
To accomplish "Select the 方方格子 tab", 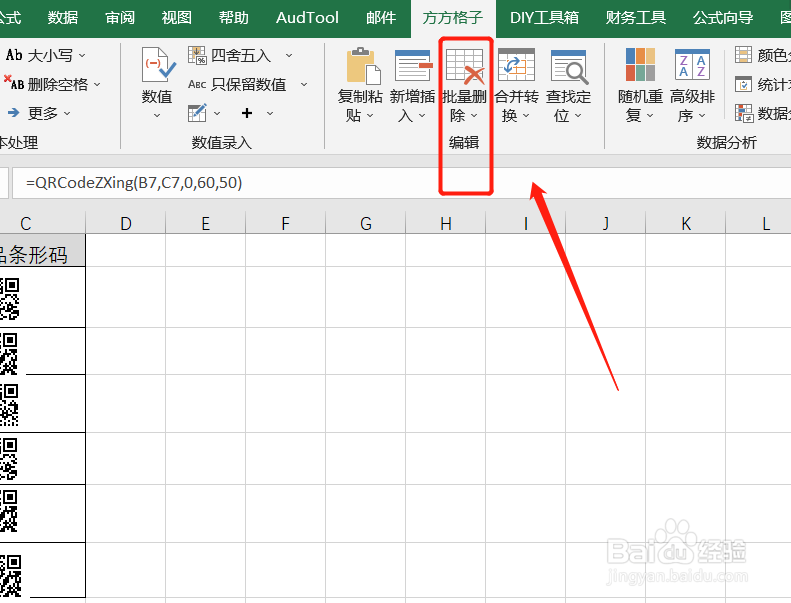I will point(453,18).
